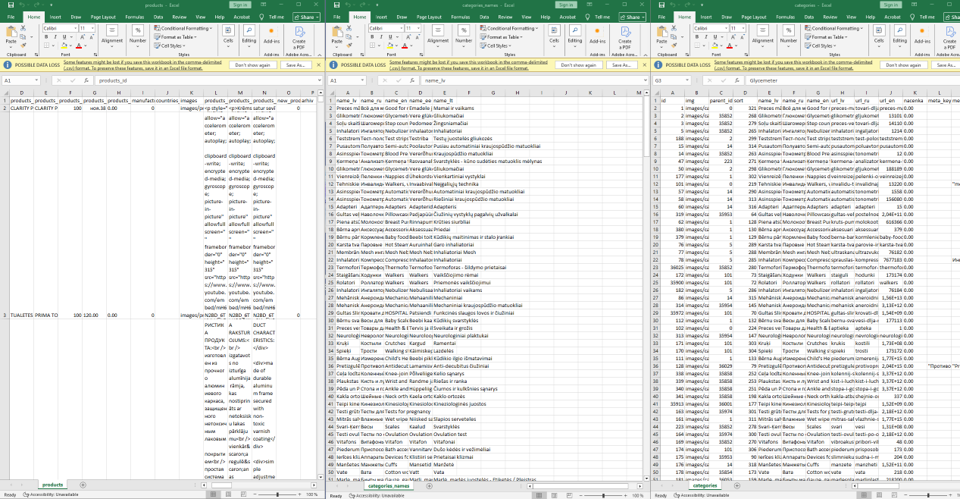Open Formulas tab in categories_names window
960x499 pixels.
460,17
